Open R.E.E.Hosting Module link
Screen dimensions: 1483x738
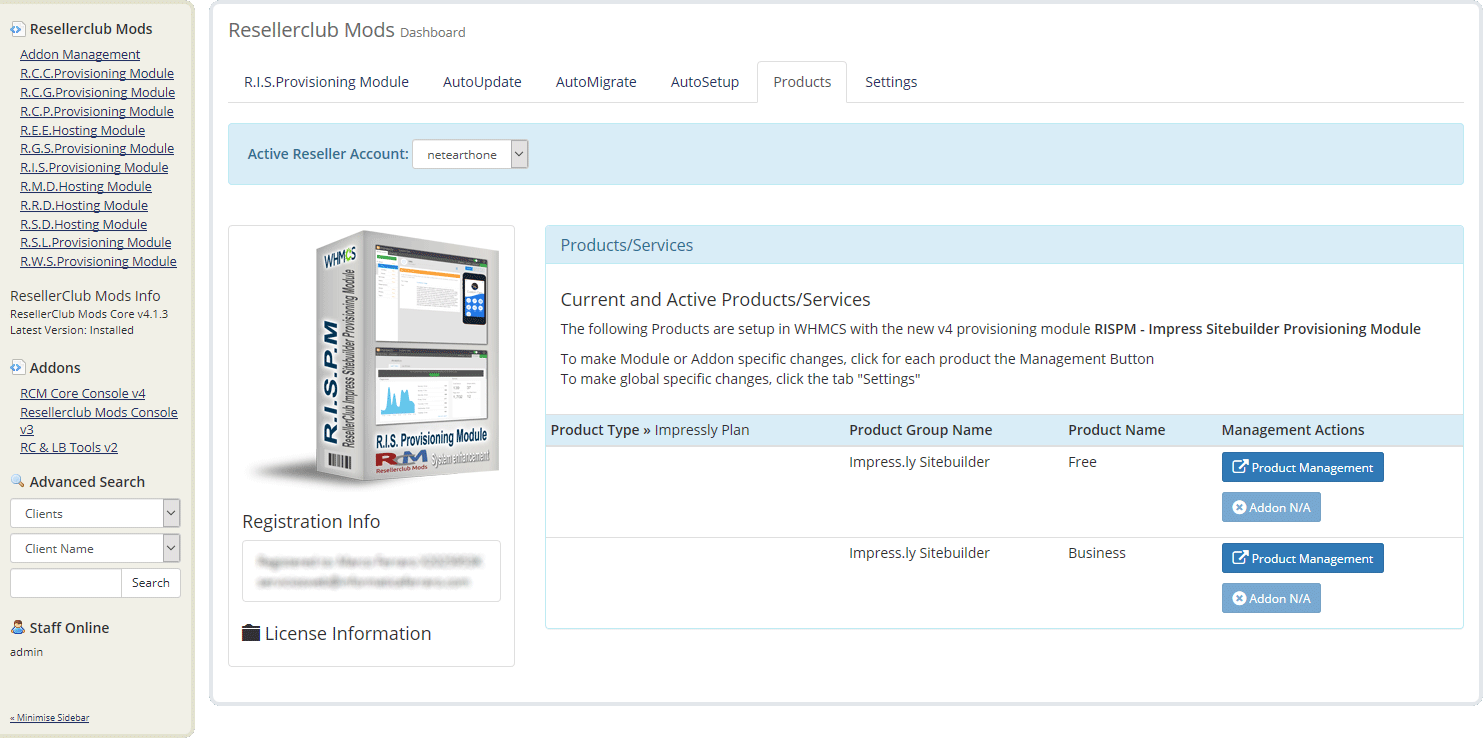pos(82,130)
